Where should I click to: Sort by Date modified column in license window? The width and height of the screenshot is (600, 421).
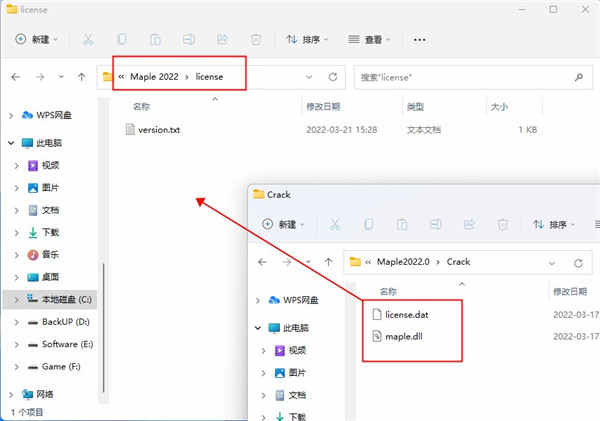323,107
